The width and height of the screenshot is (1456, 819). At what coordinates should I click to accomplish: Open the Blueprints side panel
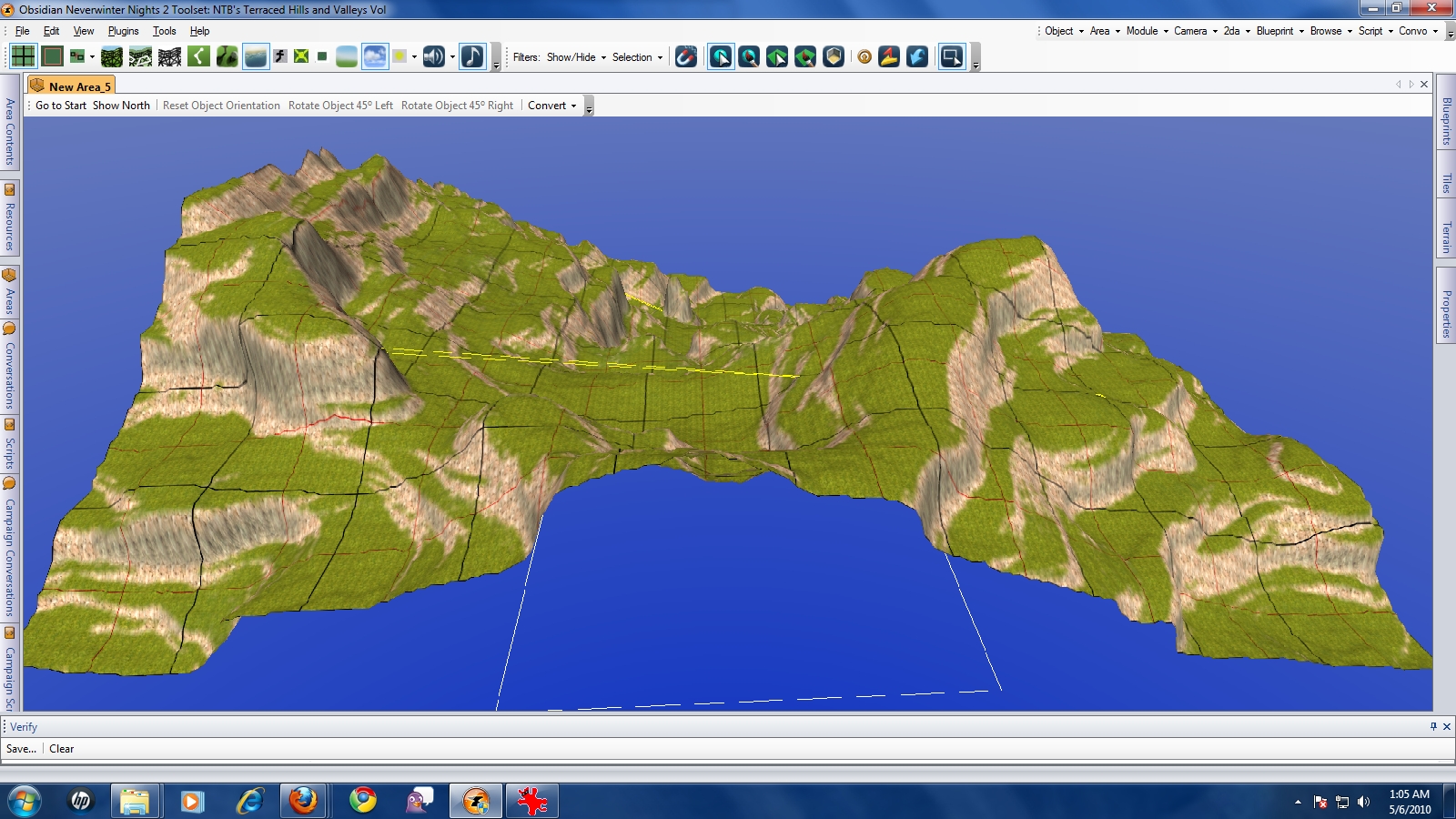(1446, 121)
